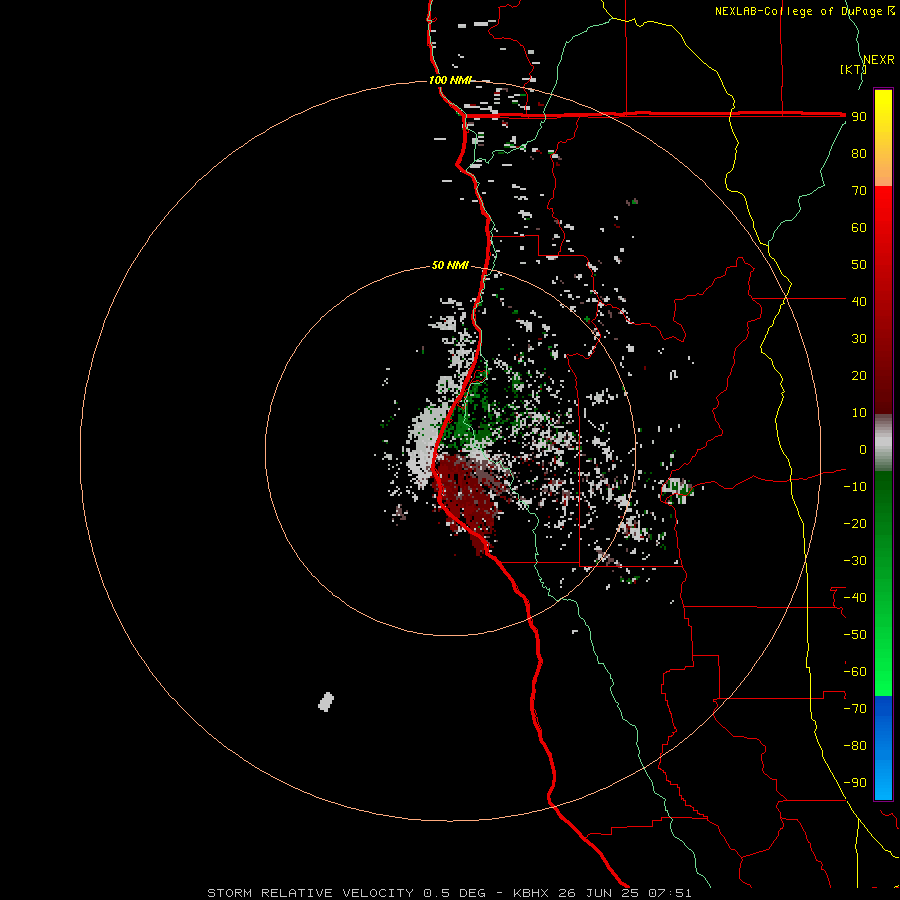900x900 pixels.
Task: Click the [KT] units label
Action: tap(852, 69)
